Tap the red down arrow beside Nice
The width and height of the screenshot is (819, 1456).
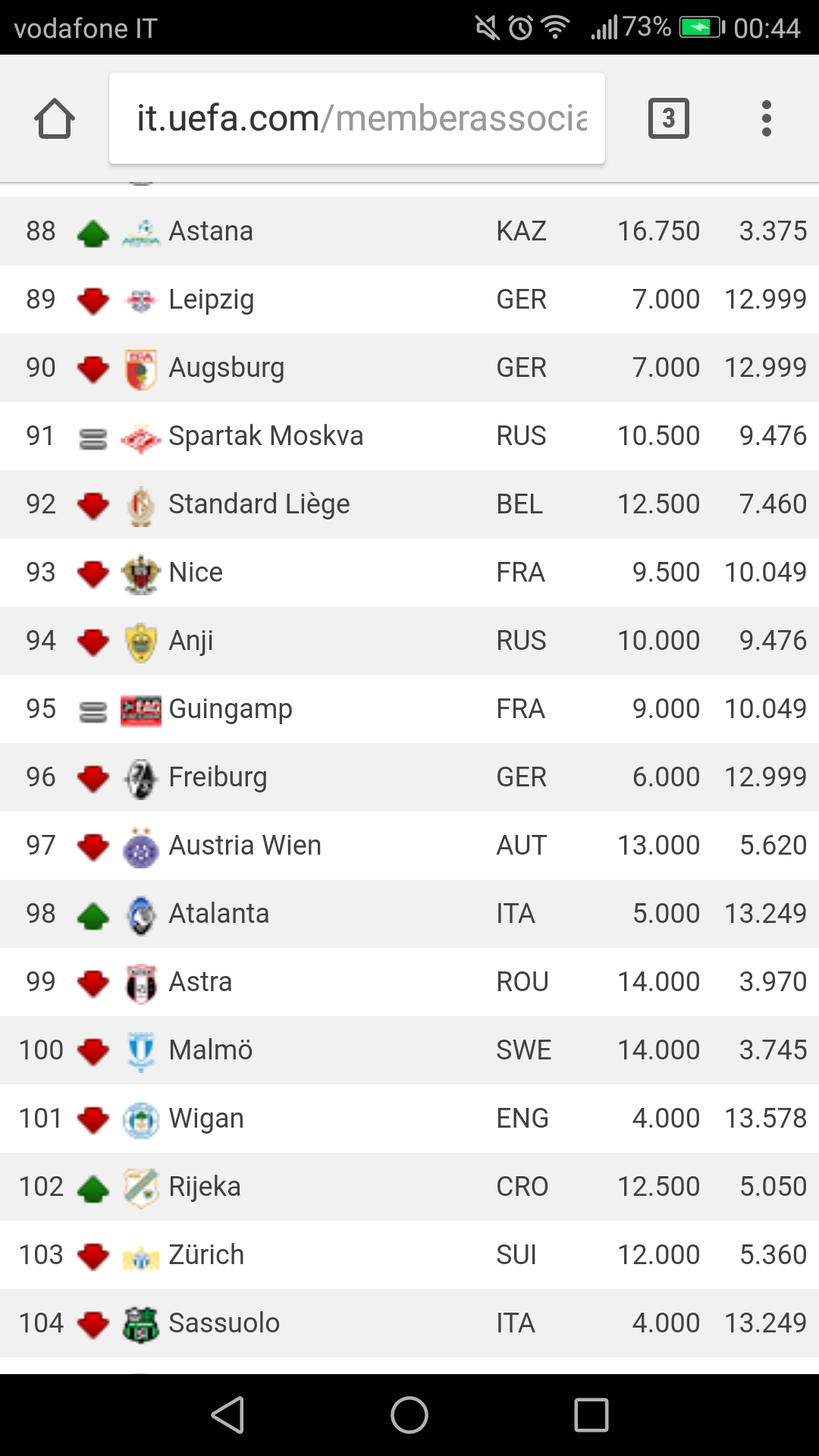93,574
